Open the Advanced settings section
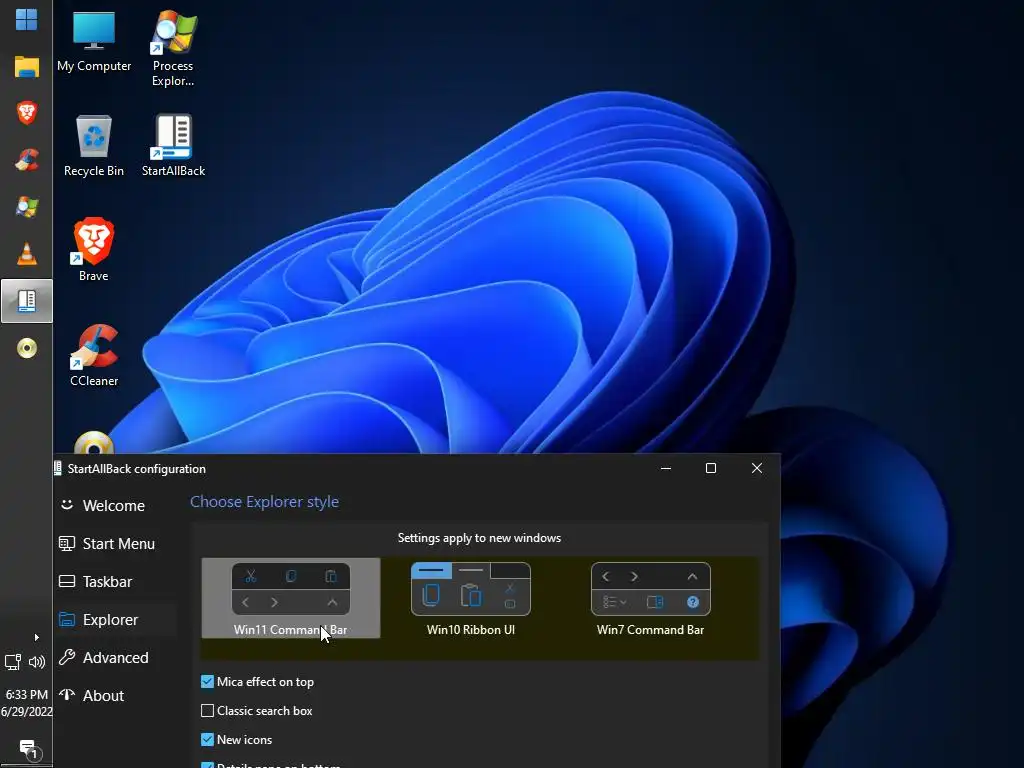 click(x=115, y=657)
